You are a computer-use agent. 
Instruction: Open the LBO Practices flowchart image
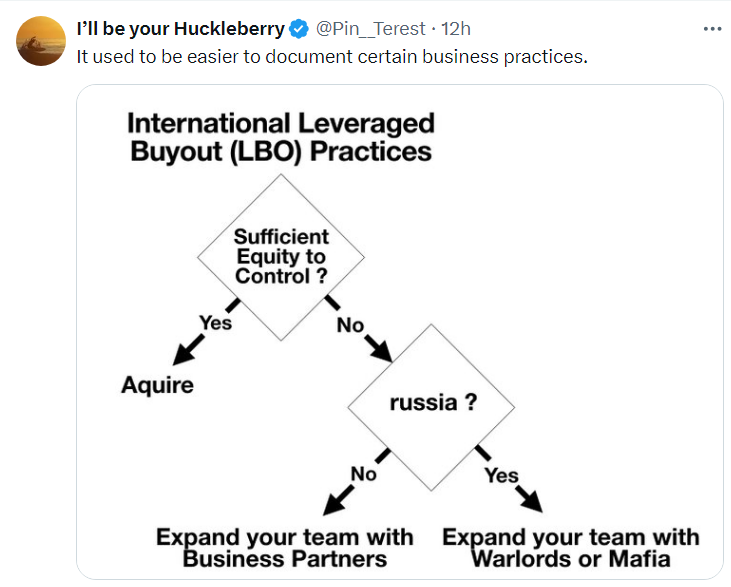400,332
